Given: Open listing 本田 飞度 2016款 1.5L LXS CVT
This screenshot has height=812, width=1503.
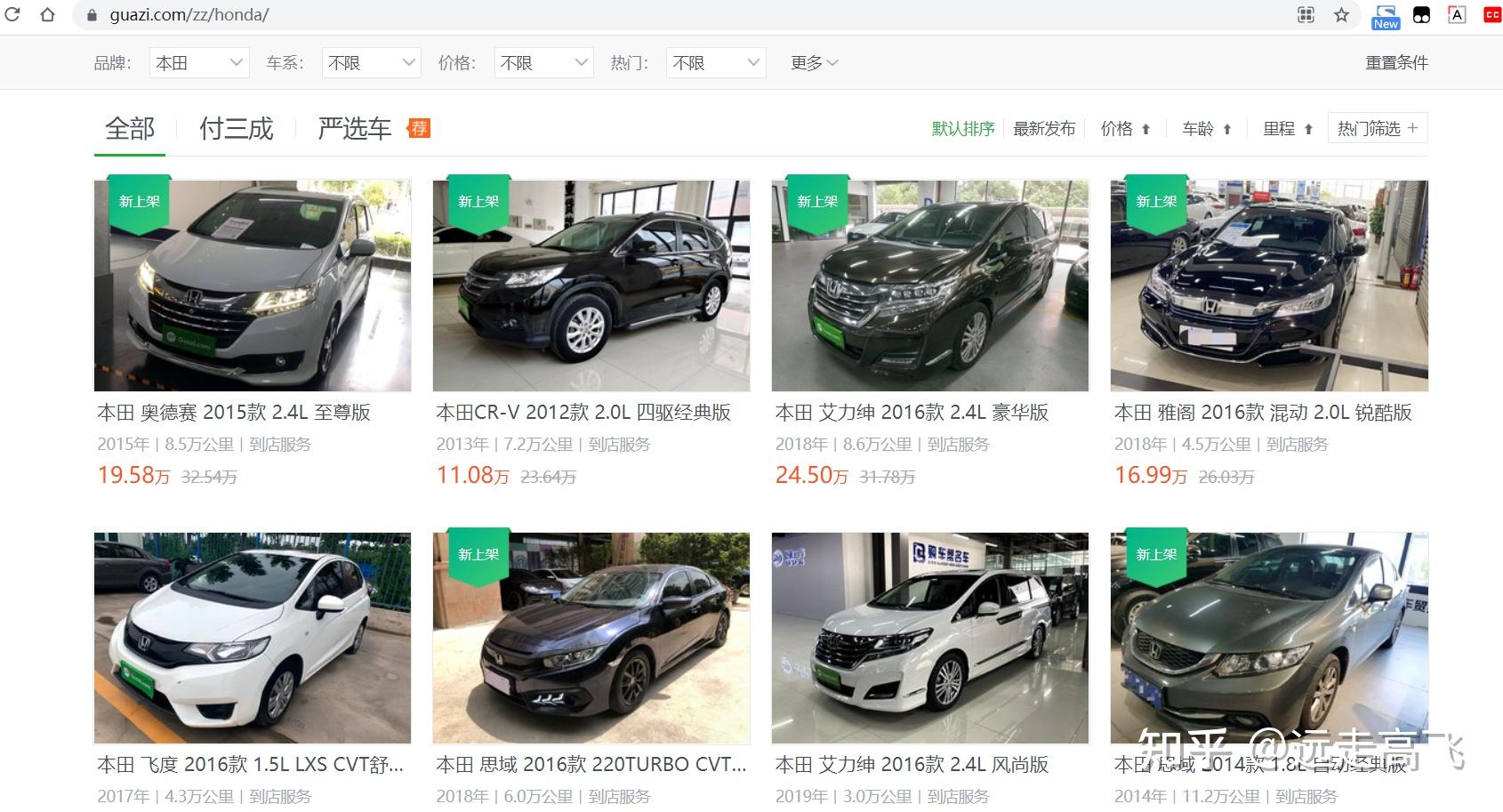Looking at the screenshot, I should coord(250,765).
